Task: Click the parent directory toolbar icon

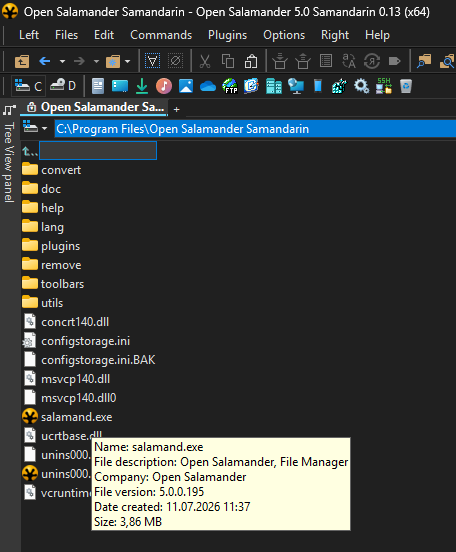Action: [22, 62]
